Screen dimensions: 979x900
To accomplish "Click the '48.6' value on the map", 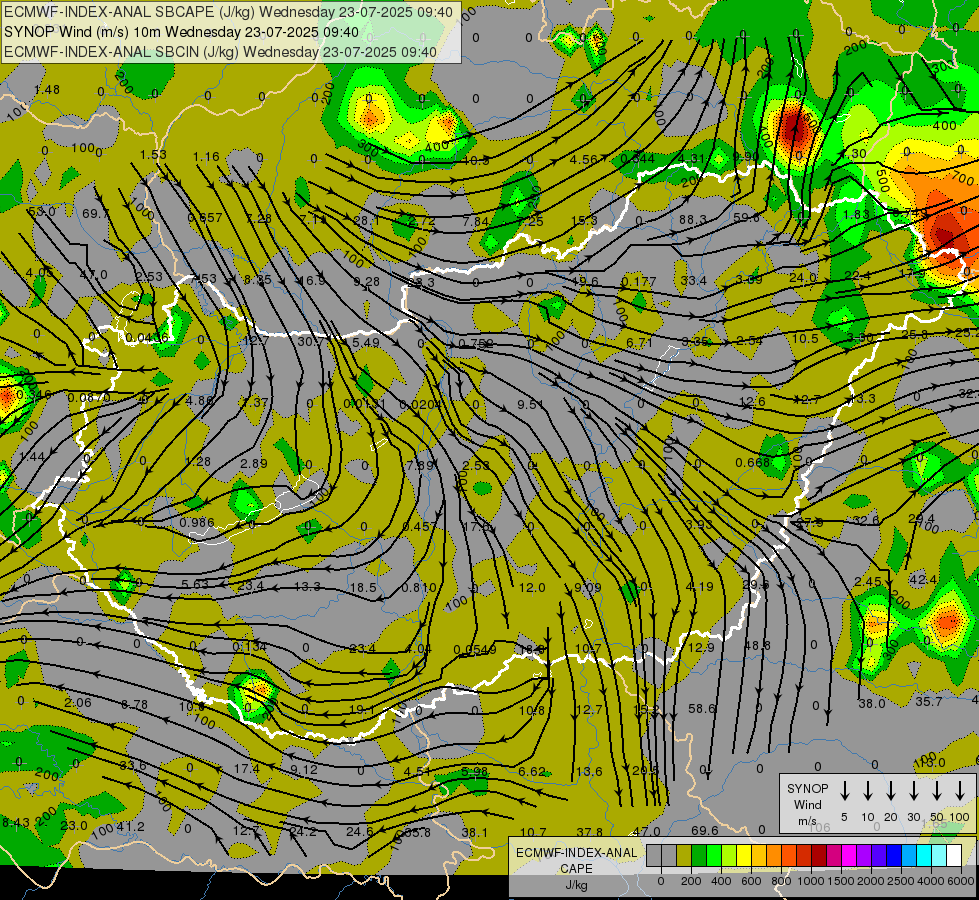I will (x=757, y=645).
